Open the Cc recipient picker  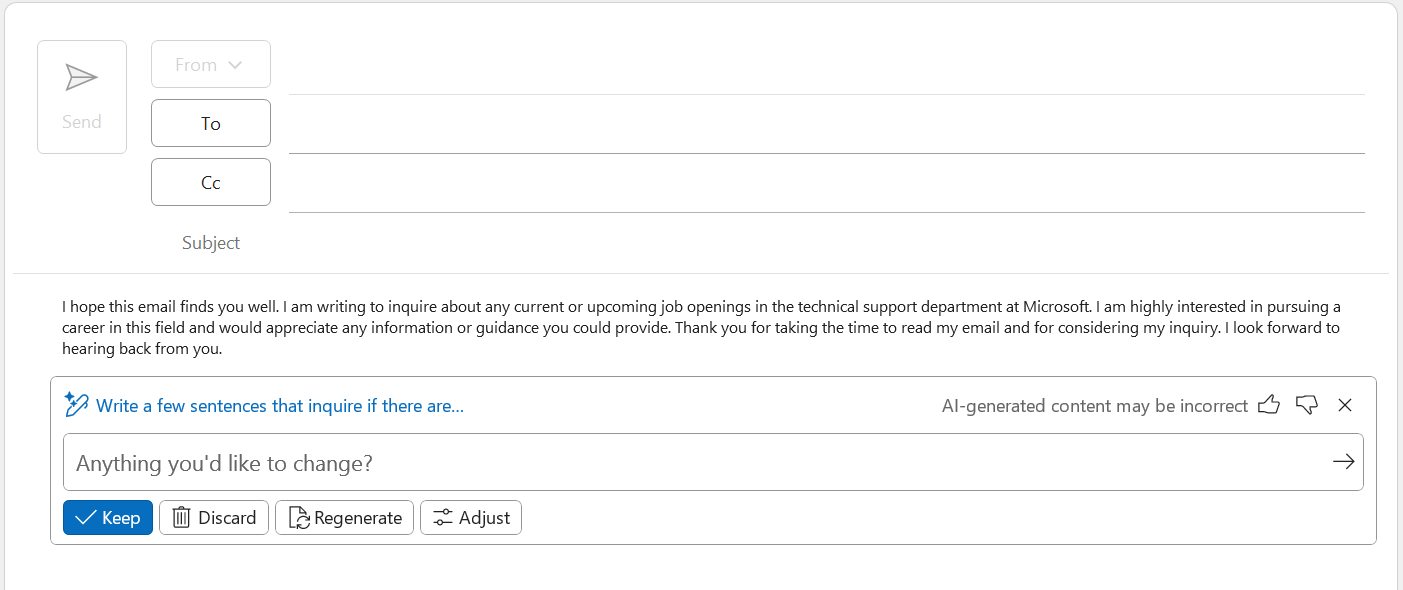[x=210, y=181]
